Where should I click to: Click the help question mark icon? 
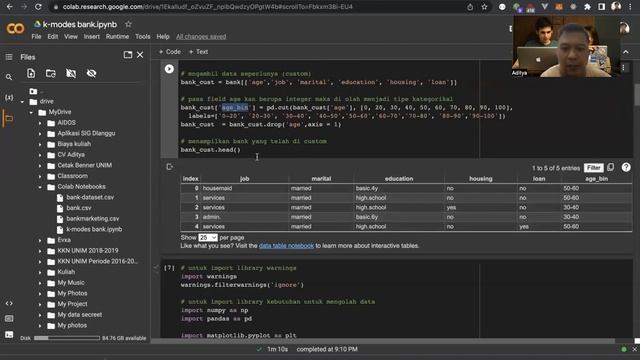click(x=626, y=167)
